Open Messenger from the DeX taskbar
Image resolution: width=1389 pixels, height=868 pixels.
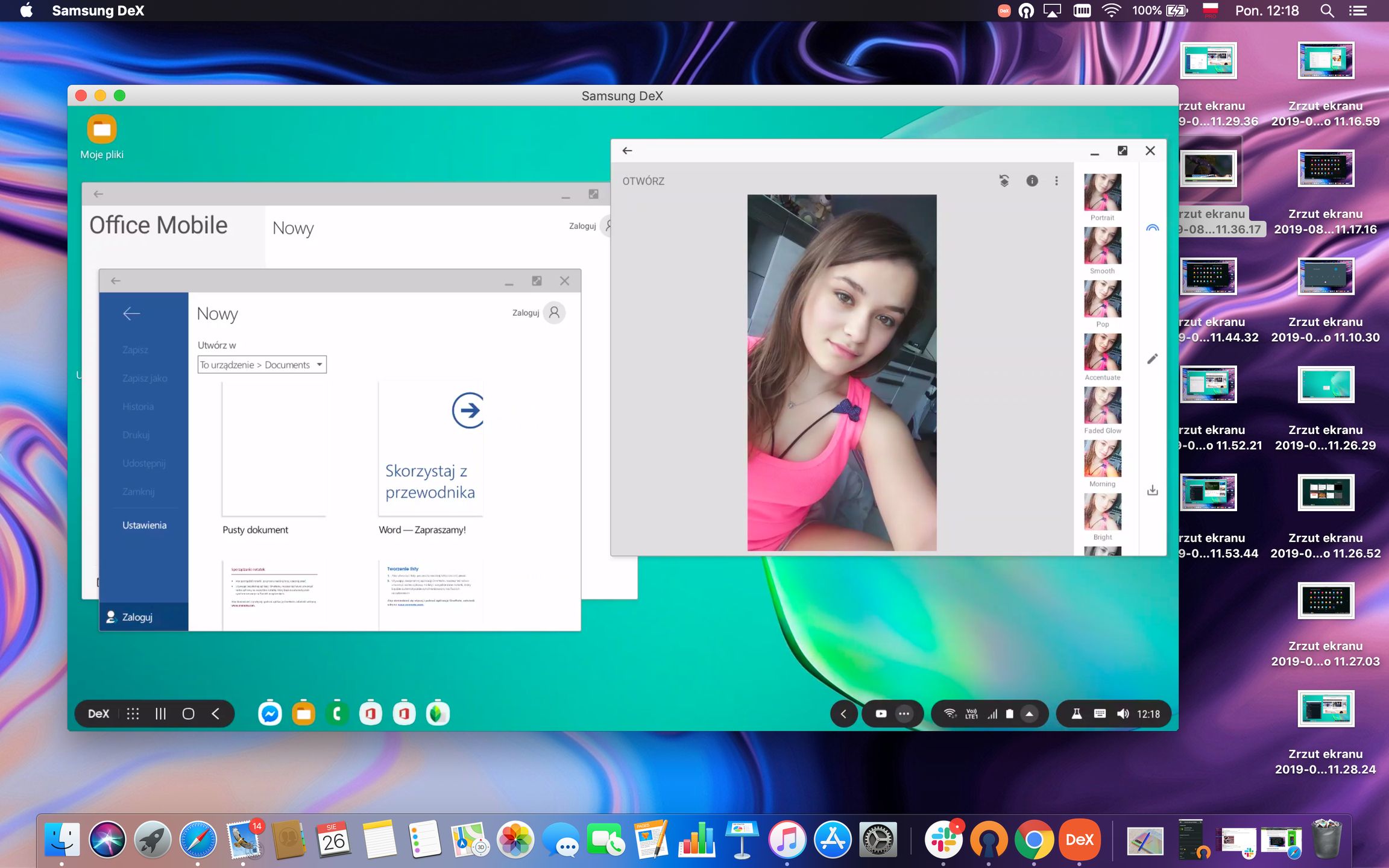tap(270, 714)
